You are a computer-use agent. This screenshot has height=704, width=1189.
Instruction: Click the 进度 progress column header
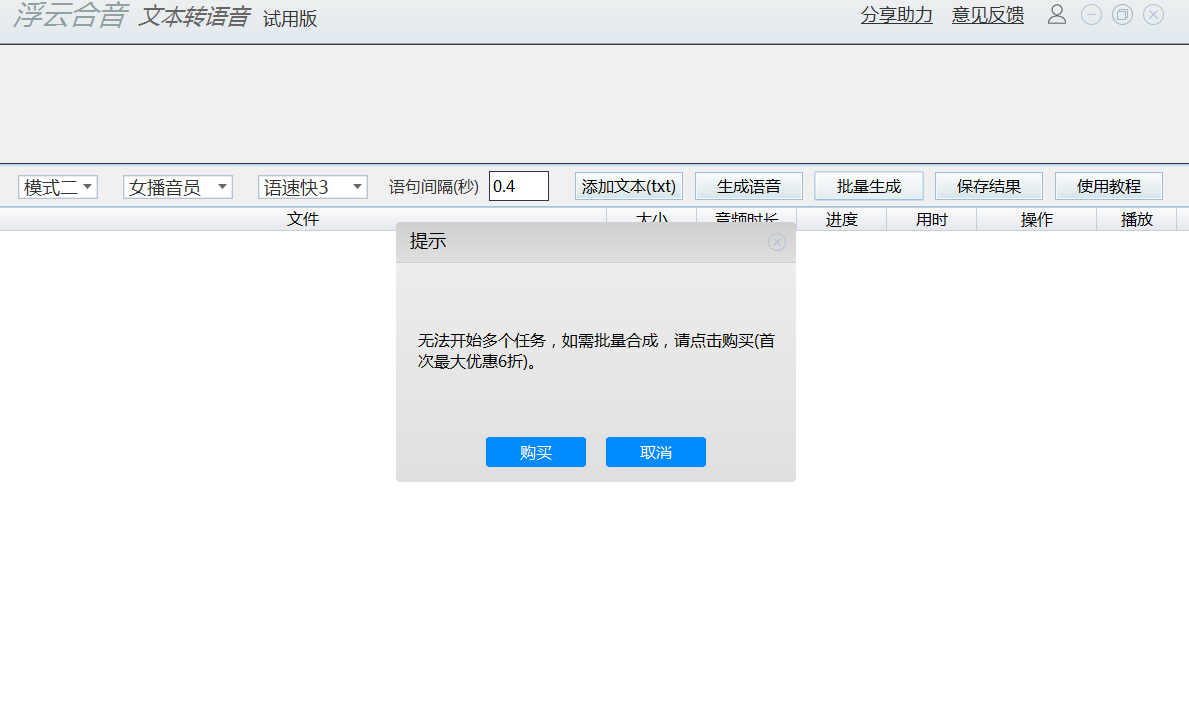coord(841,219)
